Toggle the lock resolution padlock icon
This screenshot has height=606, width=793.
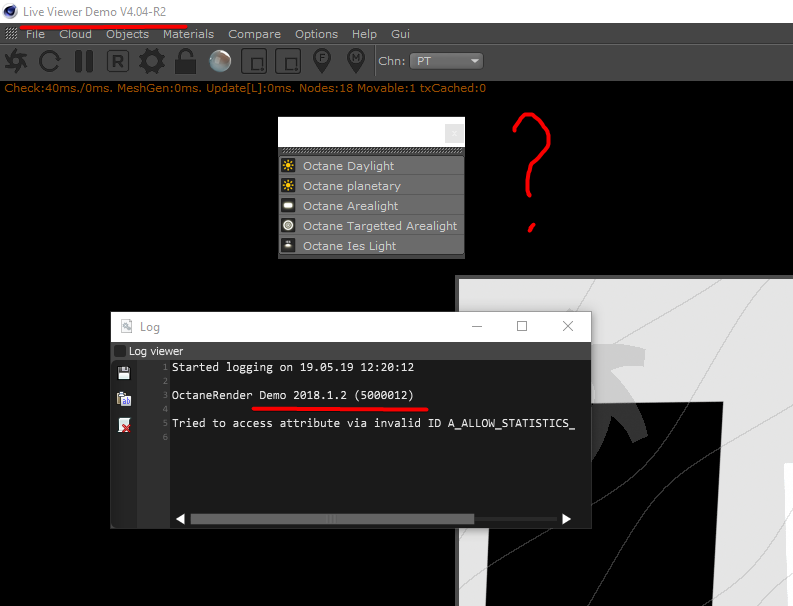click(186, 61)
